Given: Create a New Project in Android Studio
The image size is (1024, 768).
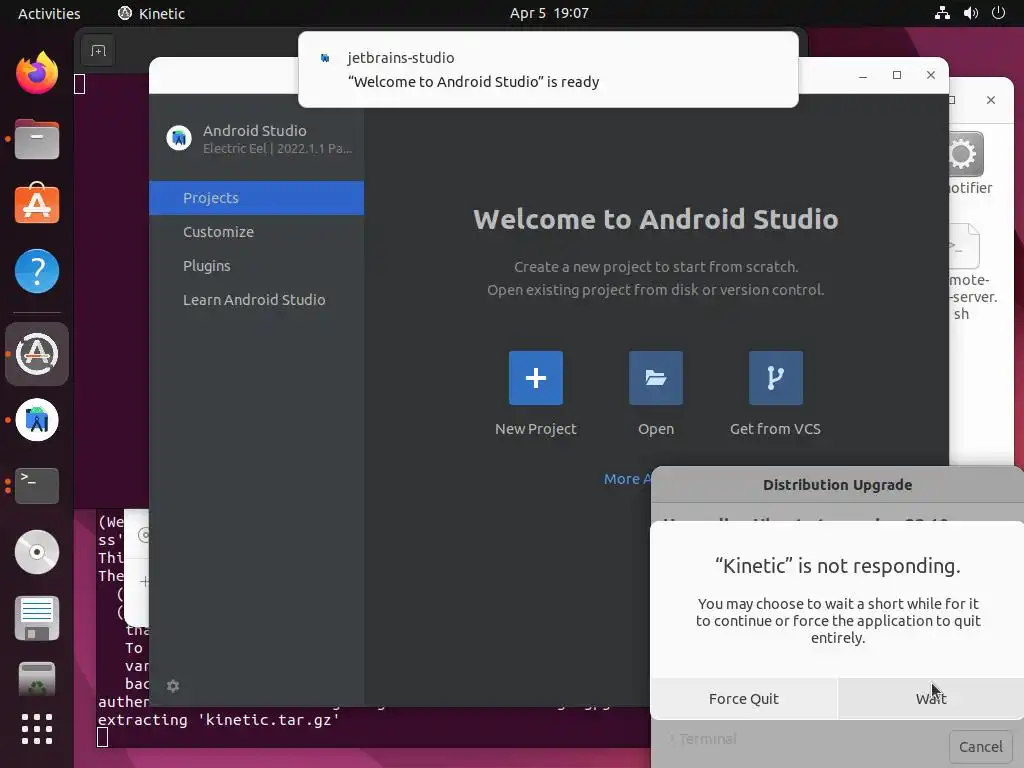Looking at the screenshot, I should tap(536, 377).
